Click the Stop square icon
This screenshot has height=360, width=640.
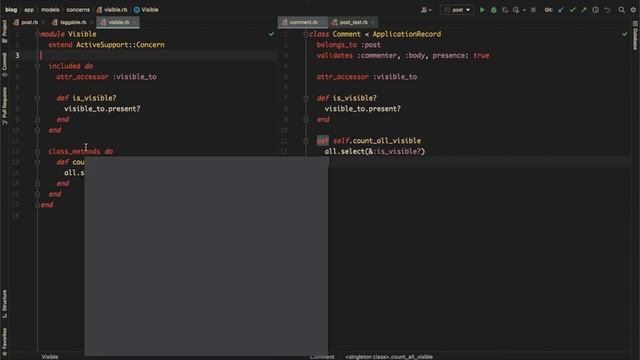click(533, 10)
